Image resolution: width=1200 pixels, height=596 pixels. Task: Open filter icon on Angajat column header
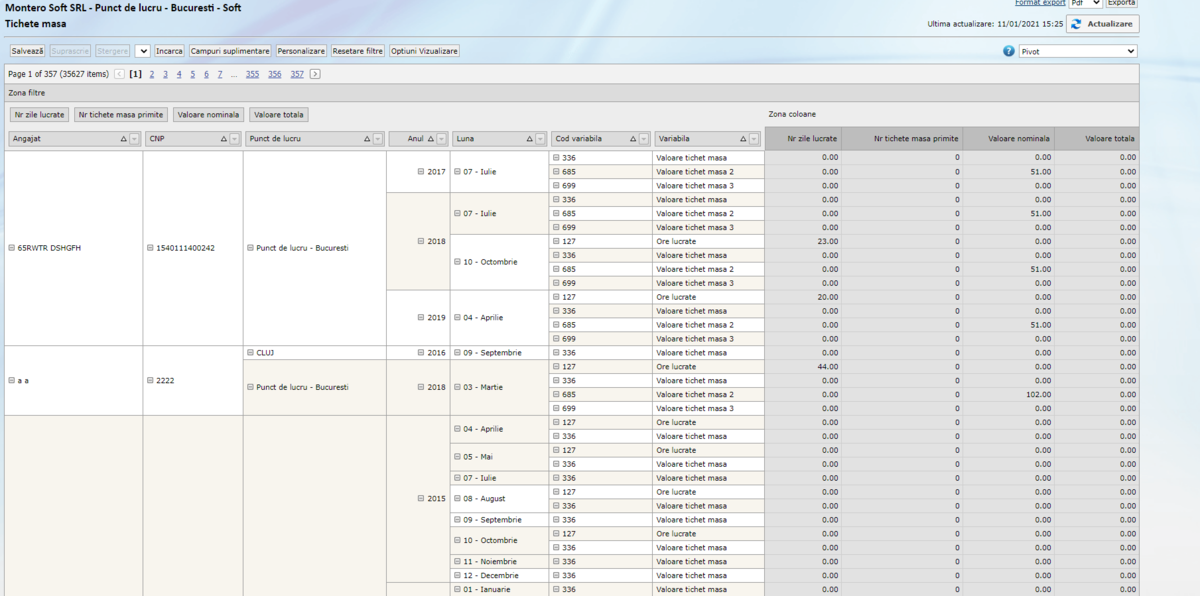tap(134, 139)
